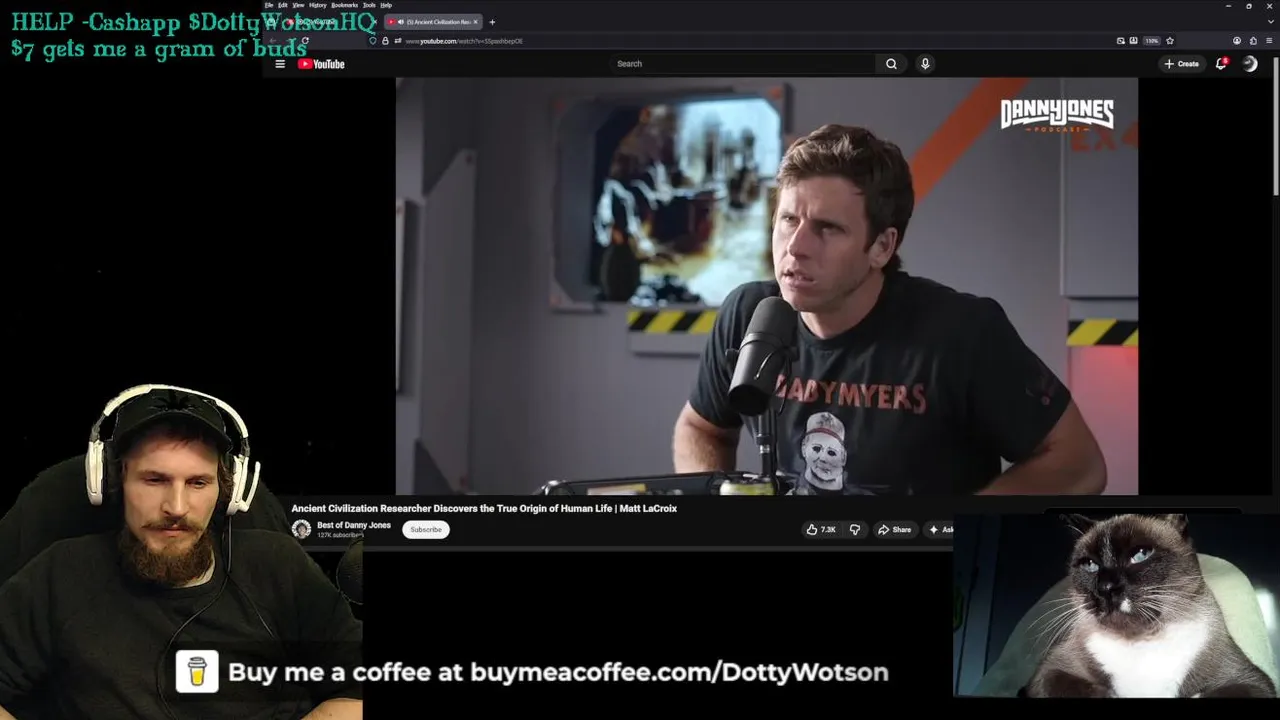Viewport: 1280px width, 720px height.
Task: Open the Edit menu
Action: point(283,5)
